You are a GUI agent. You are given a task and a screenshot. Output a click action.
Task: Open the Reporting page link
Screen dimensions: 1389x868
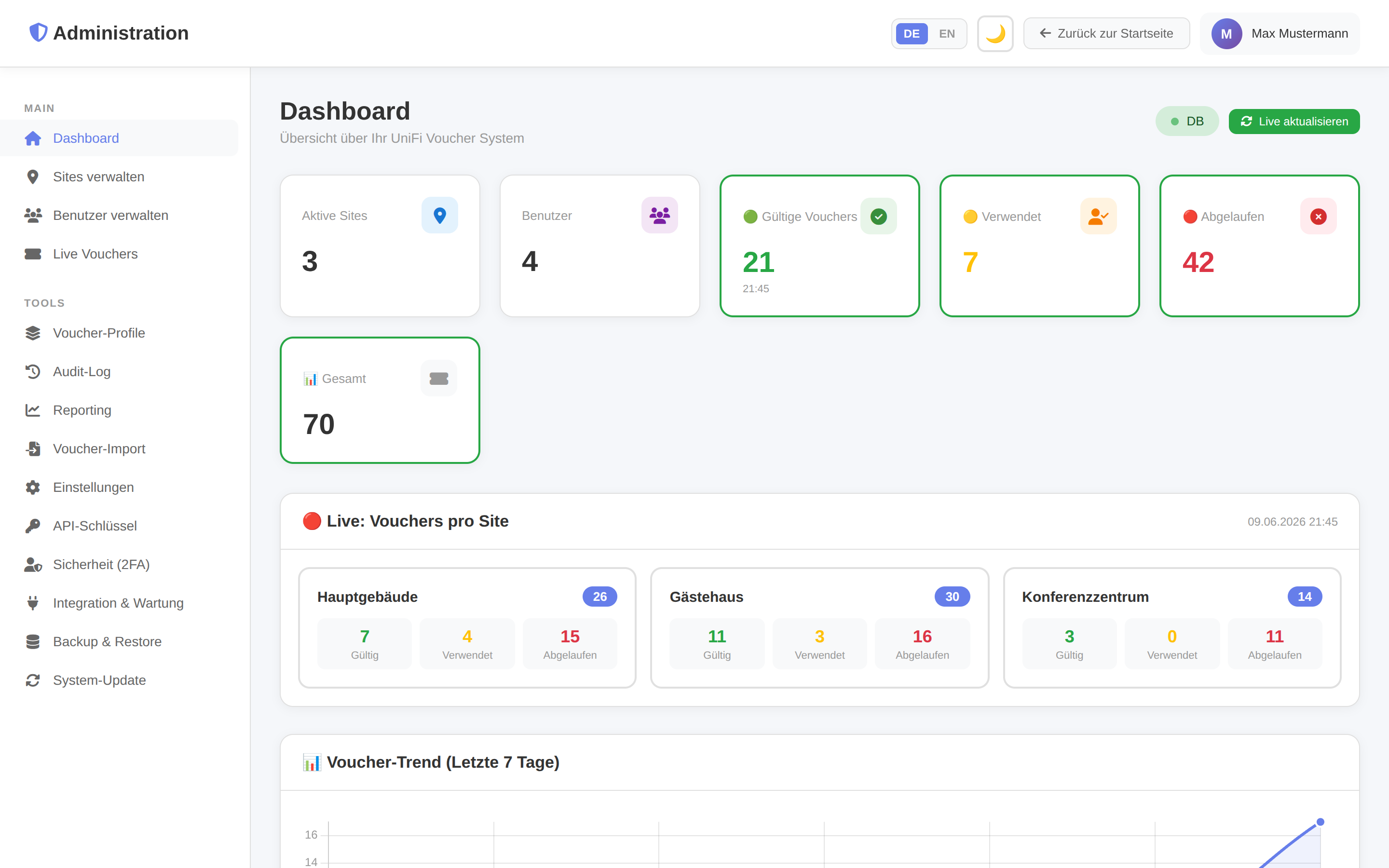click(x=119, y=410)
